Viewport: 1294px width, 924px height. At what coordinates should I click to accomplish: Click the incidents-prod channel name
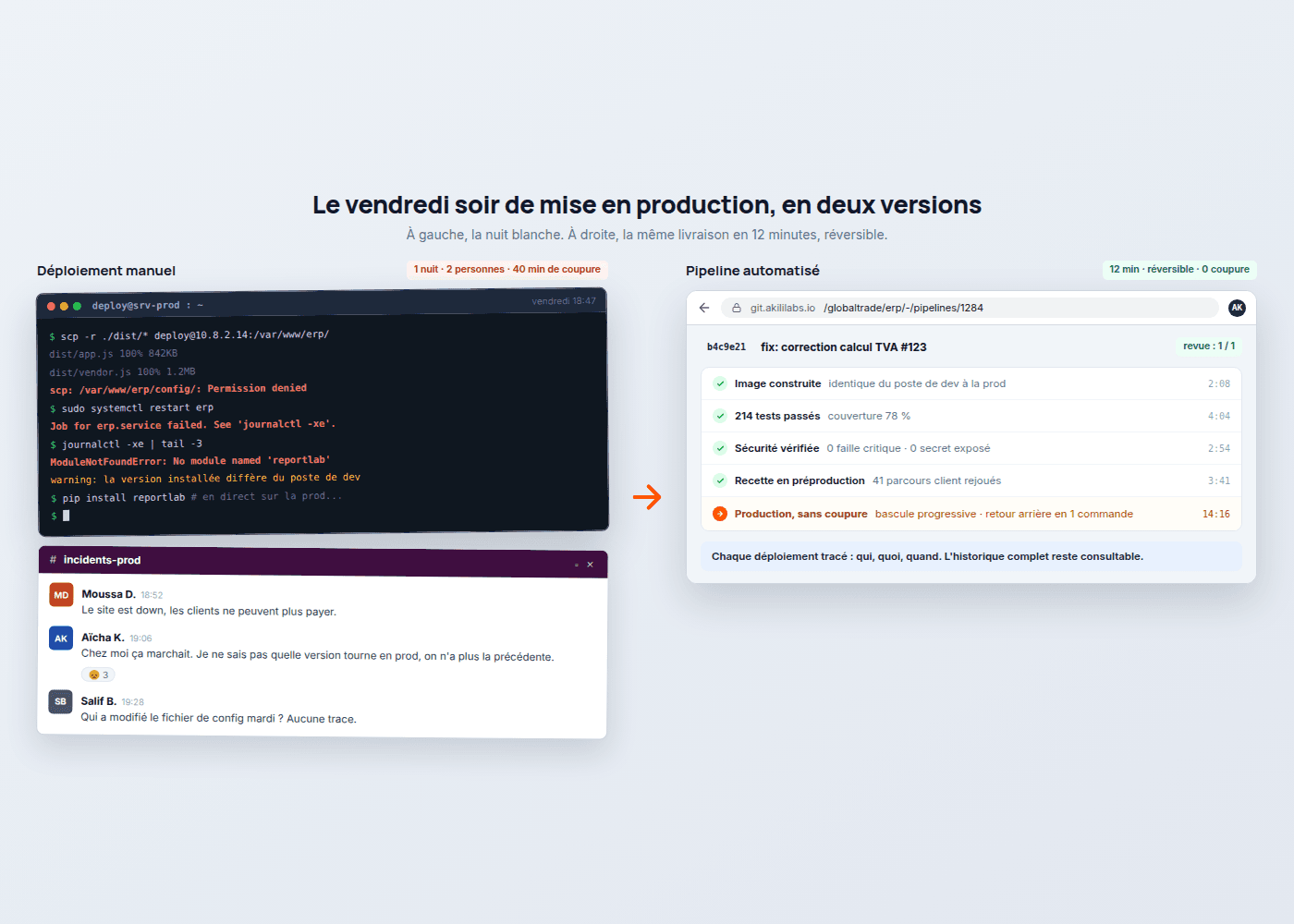[x=102, y=560]
